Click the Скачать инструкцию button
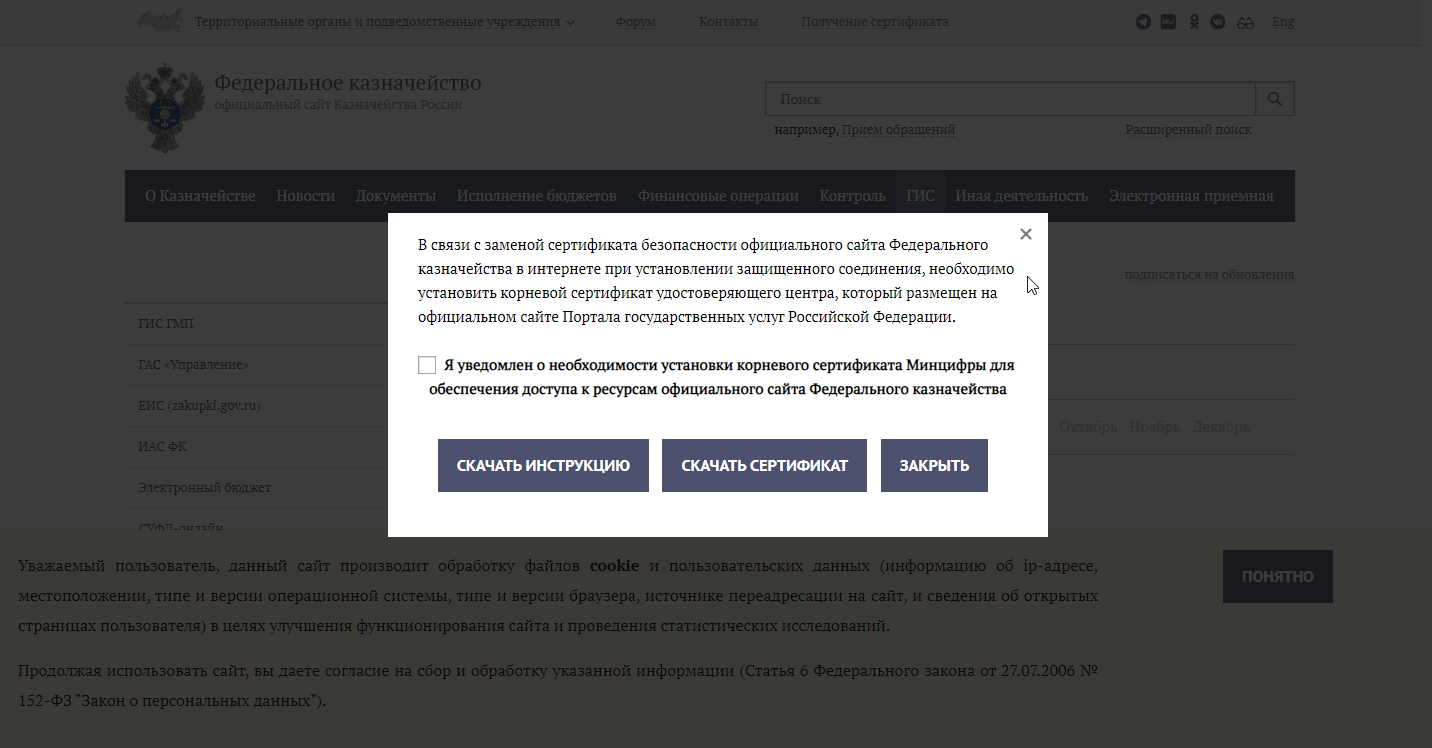This screenshot has width=1432, height=748. tap(543, 466)
